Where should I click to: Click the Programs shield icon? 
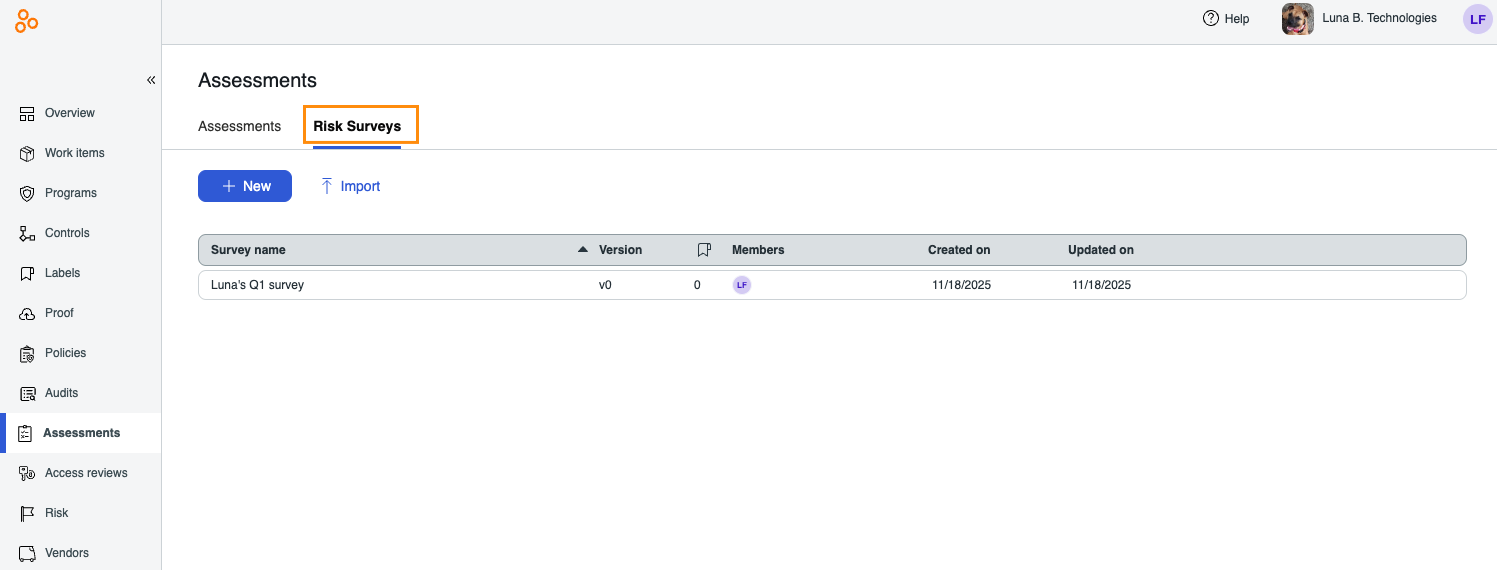(27, 193)
